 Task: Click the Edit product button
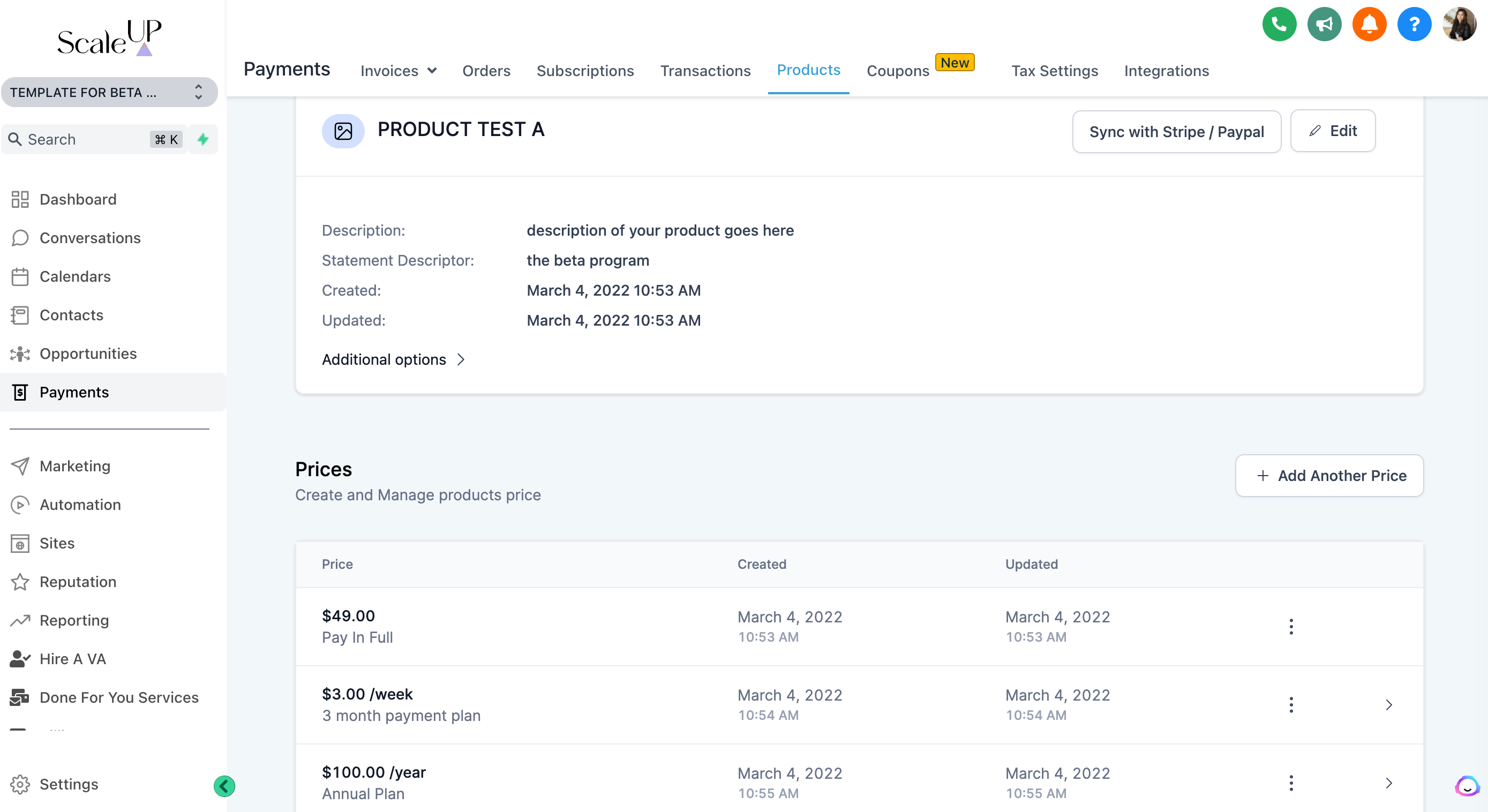pos(1333,131)
